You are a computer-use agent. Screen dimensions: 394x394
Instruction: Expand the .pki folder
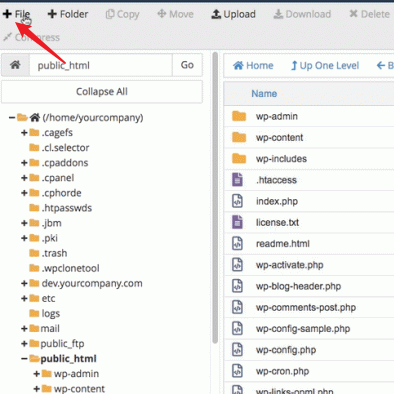(x=24, y=238)
